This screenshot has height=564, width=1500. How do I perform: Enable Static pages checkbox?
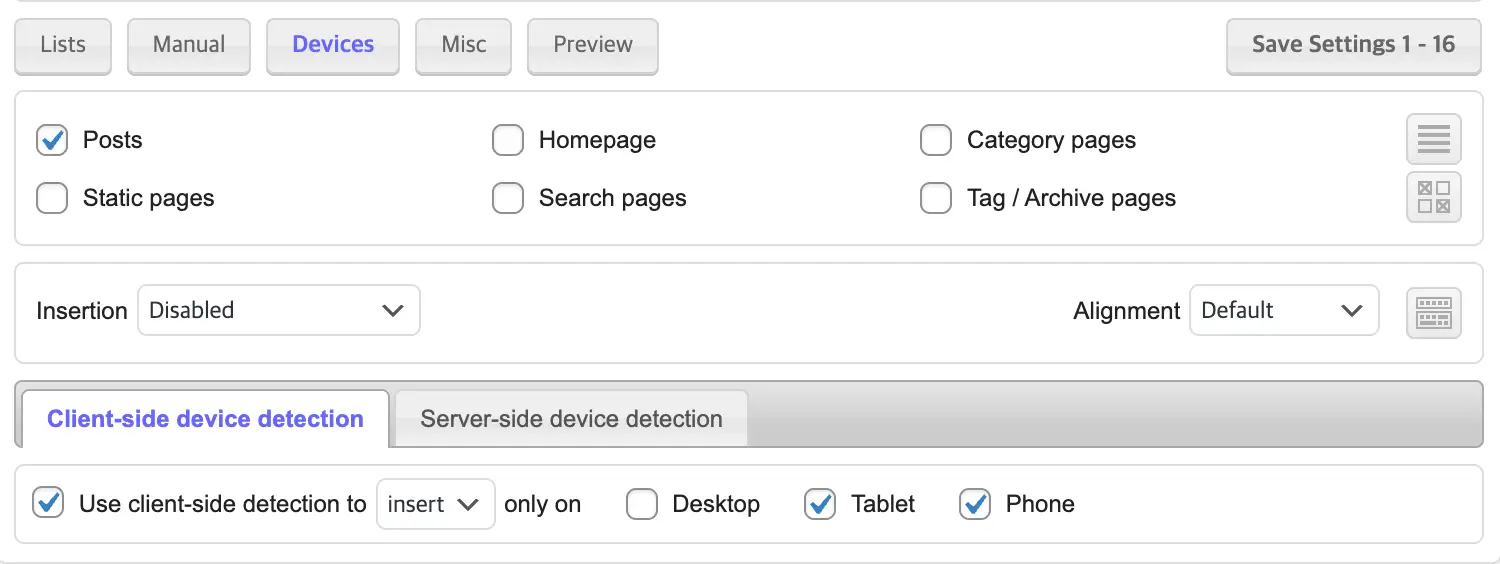point(52,198)
